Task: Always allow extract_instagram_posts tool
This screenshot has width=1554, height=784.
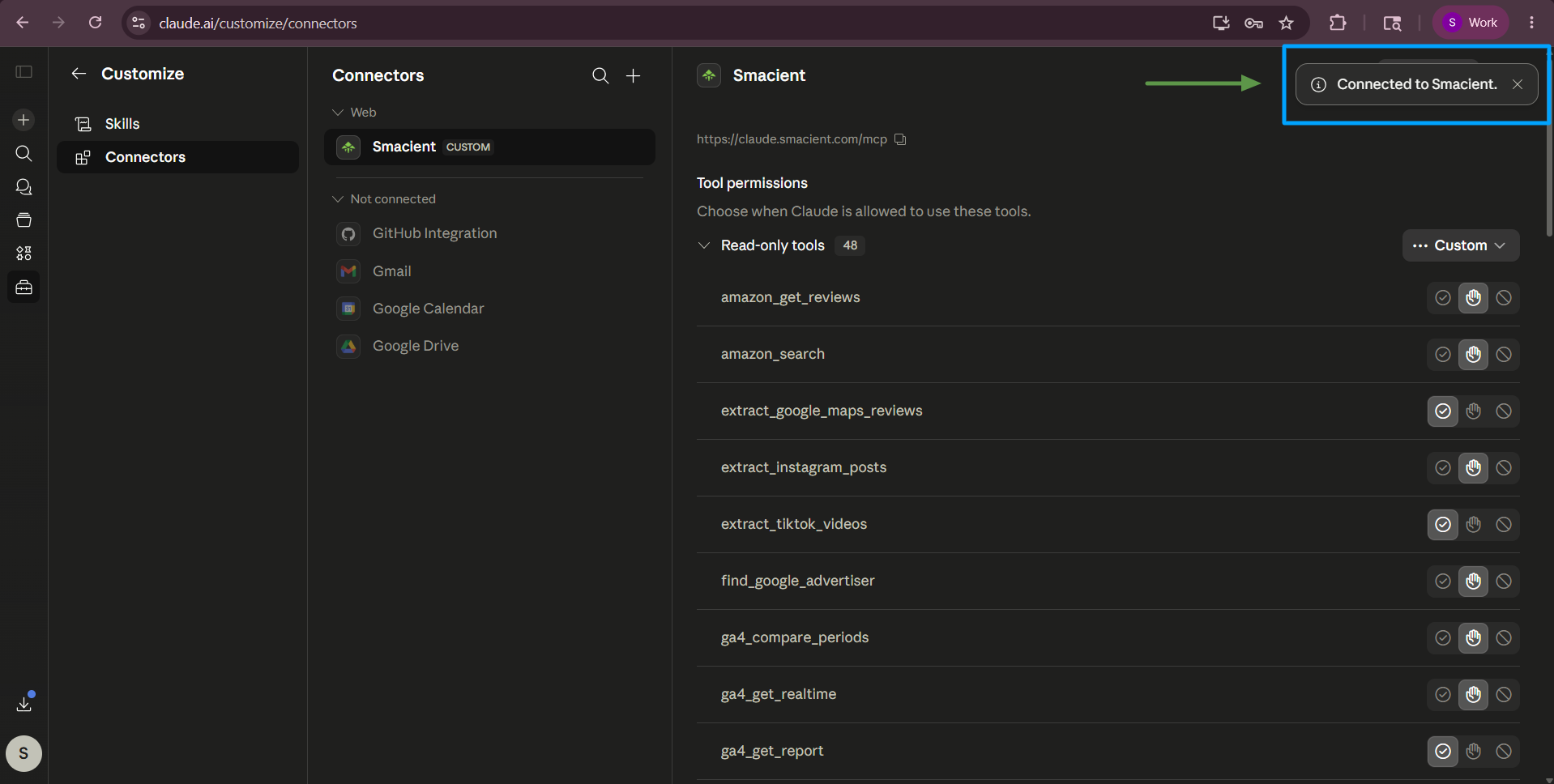Action: click(1443, 468)
